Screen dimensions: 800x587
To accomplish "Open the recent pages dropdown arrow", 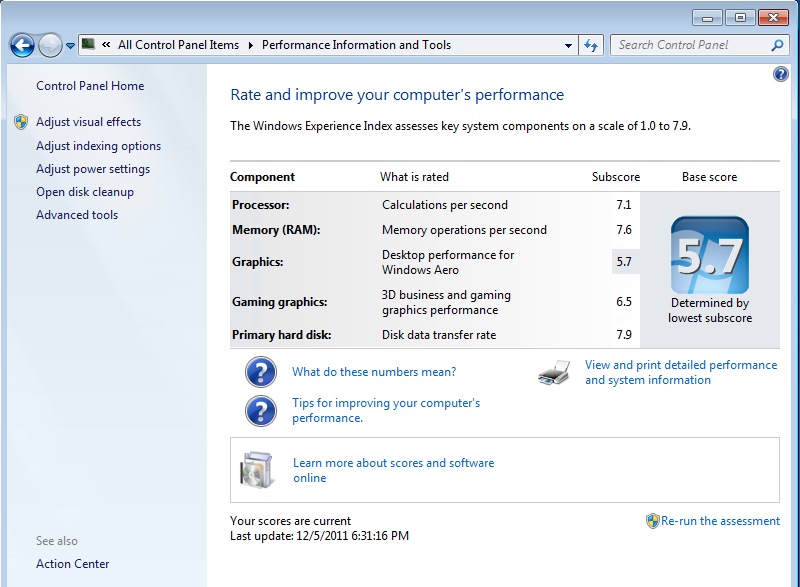I will click(70, 46).
